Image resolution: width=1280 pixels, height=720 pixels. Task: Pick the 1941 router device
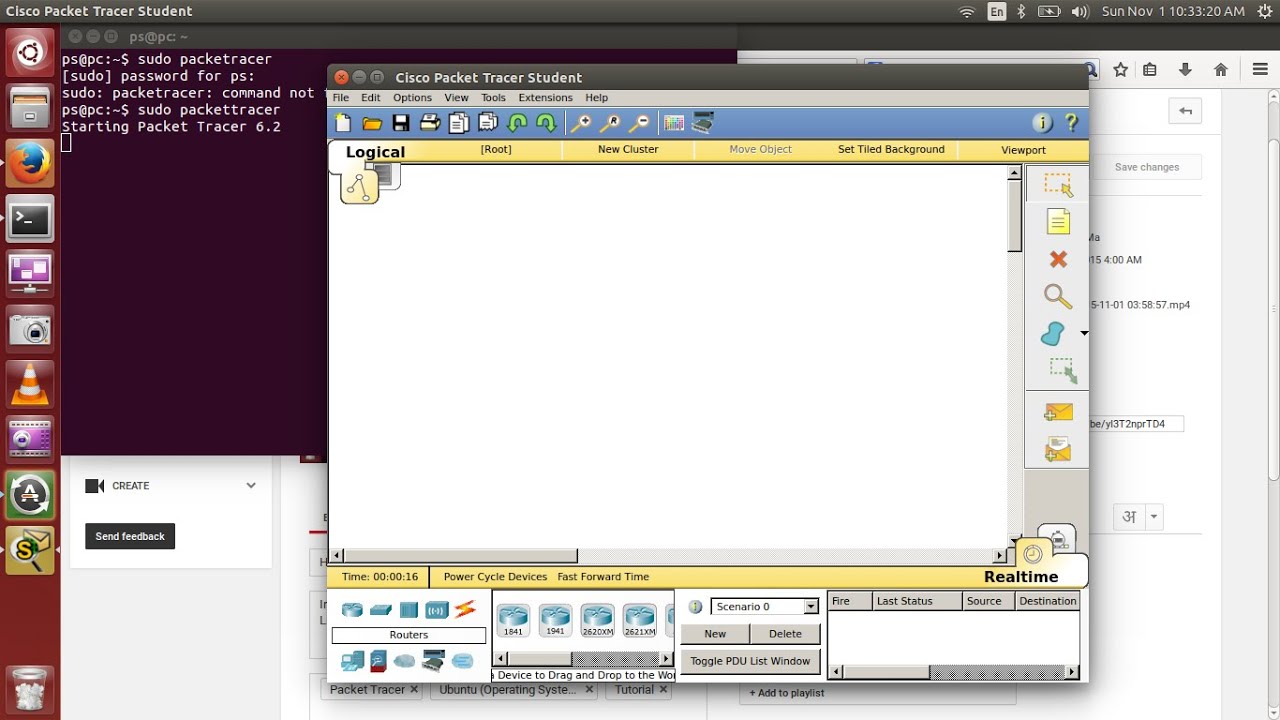555,620
